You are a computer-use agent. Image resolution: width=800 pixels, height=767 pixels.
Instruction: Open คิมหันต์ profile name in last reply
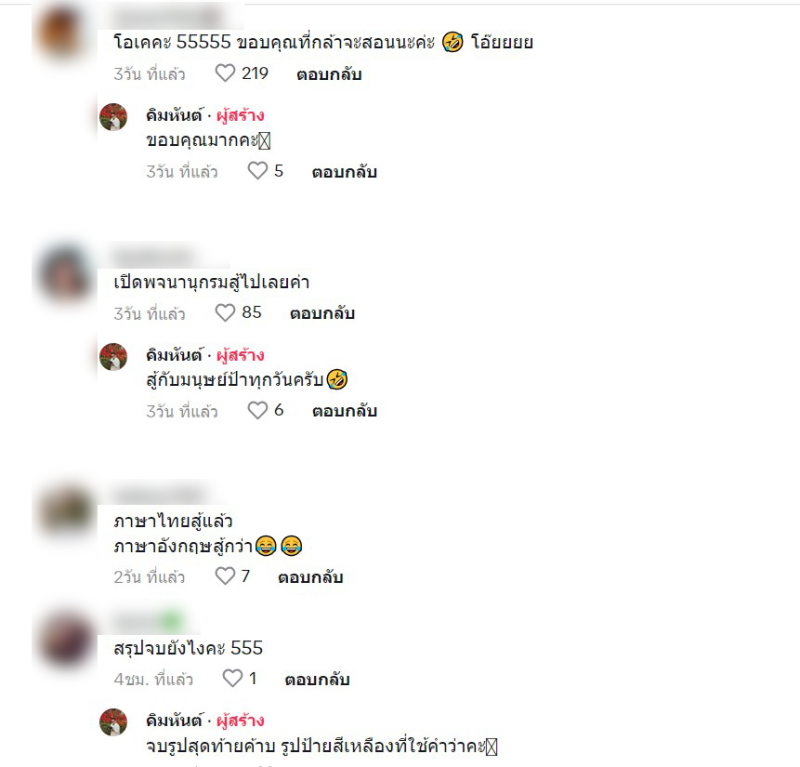(x=174, y=720)
